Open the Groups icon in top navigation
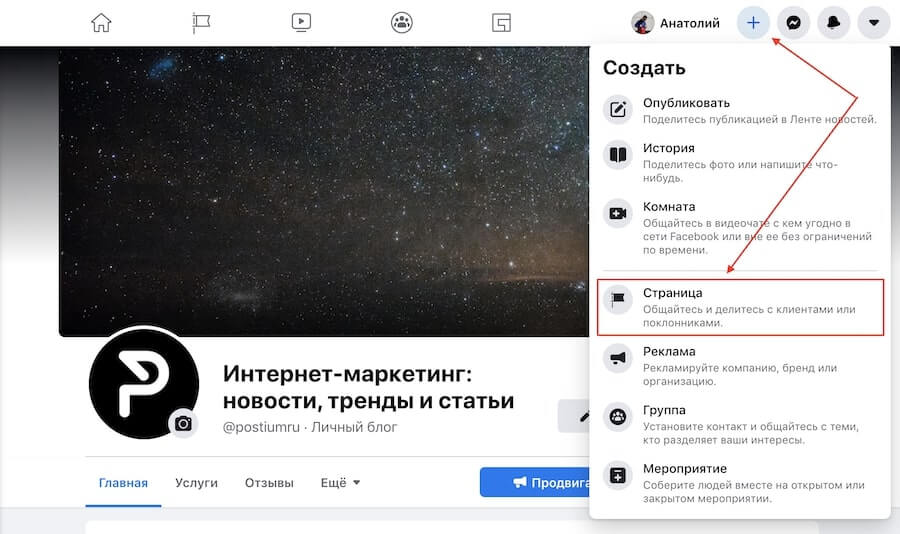 pyautogui.click(x=402, y=23)
